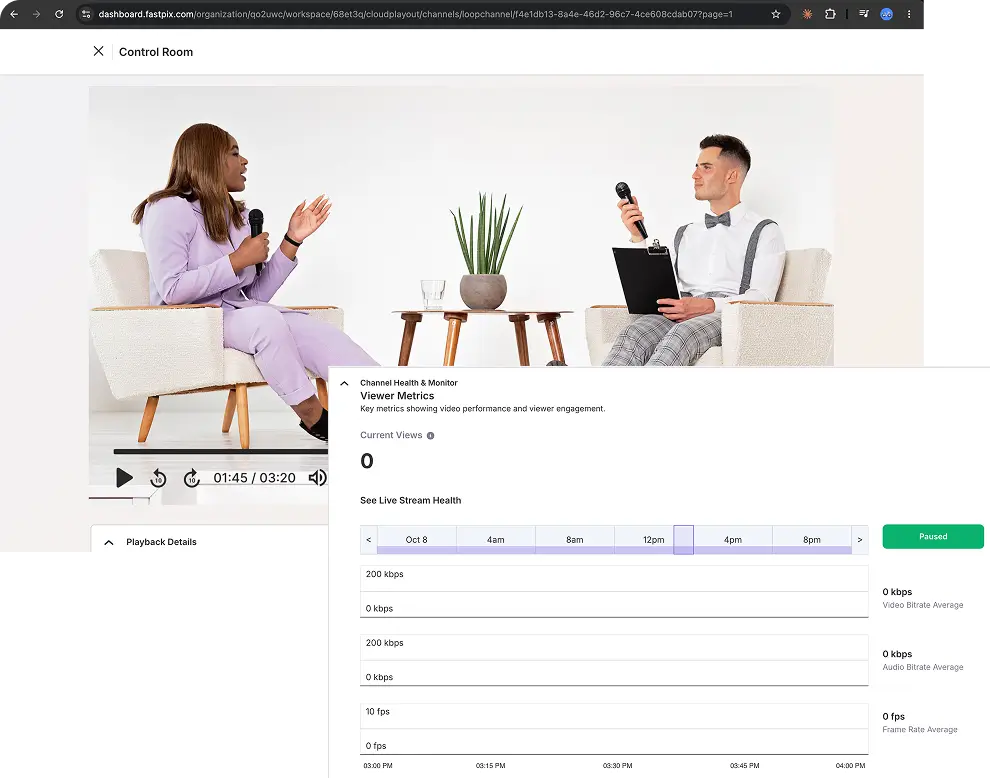This screenshot has width=990, height=778.
Task: Open the browser profile avatar
Action: pyautogui.click(x=886, y=14)
